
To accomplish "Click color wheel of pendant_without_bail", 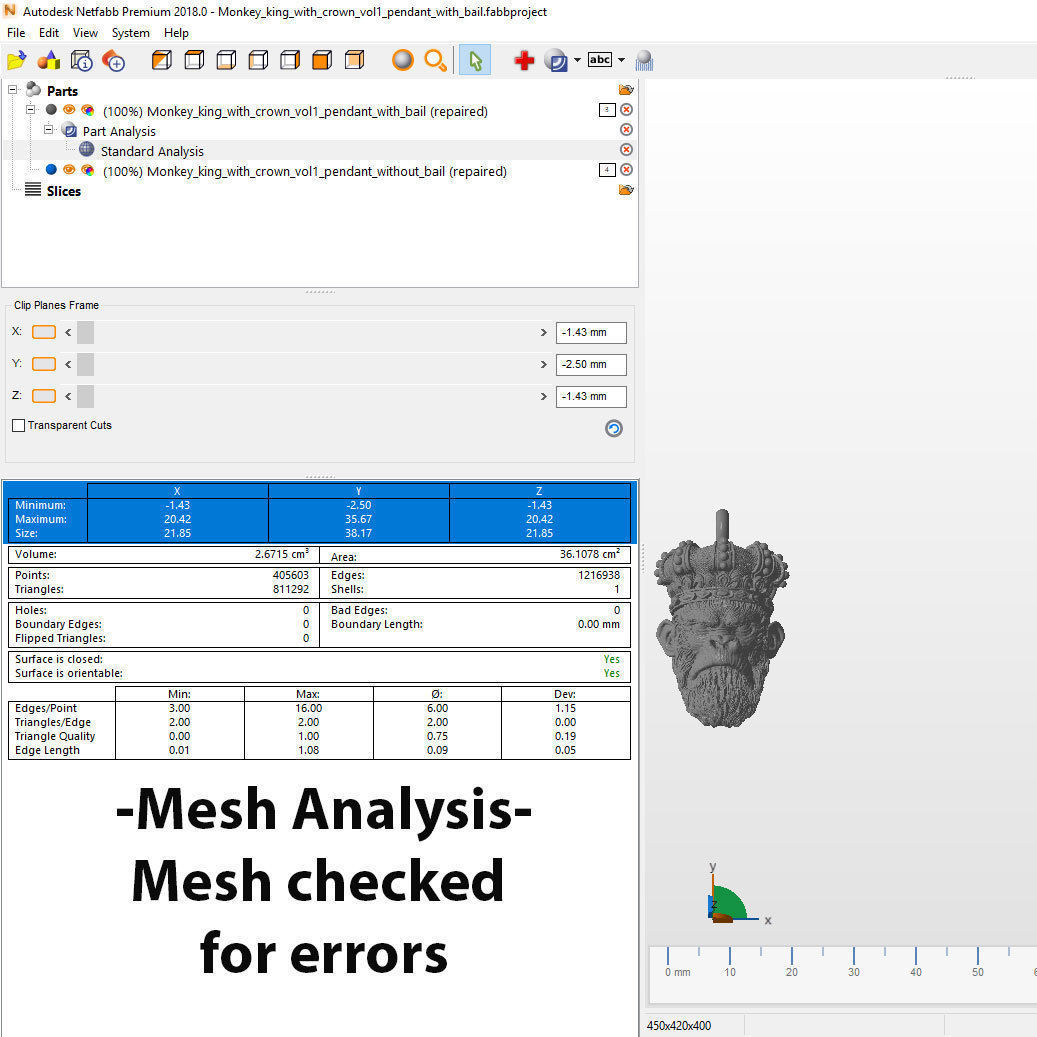I will tap(87, 171).
